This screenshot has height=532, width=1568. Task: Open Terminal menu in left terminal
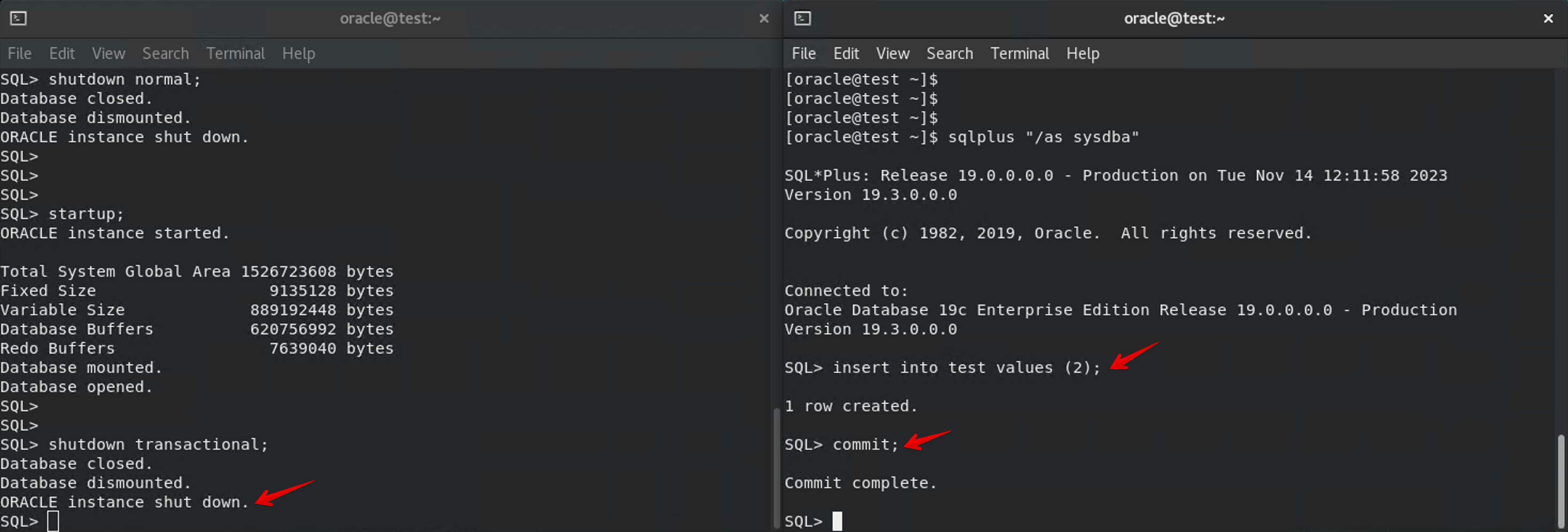point(236,53)
